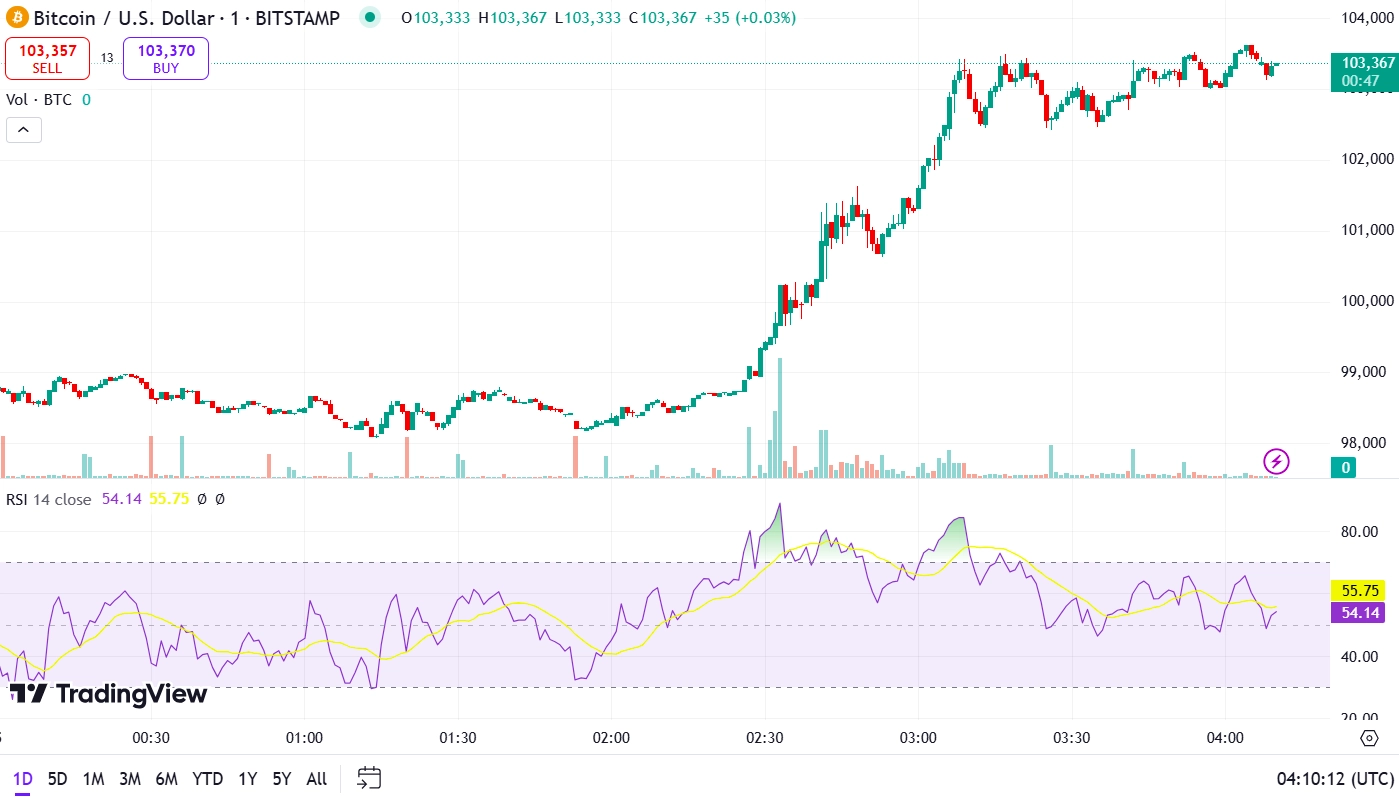
Task: Click the TradingView logo
Action: [108, 694]
